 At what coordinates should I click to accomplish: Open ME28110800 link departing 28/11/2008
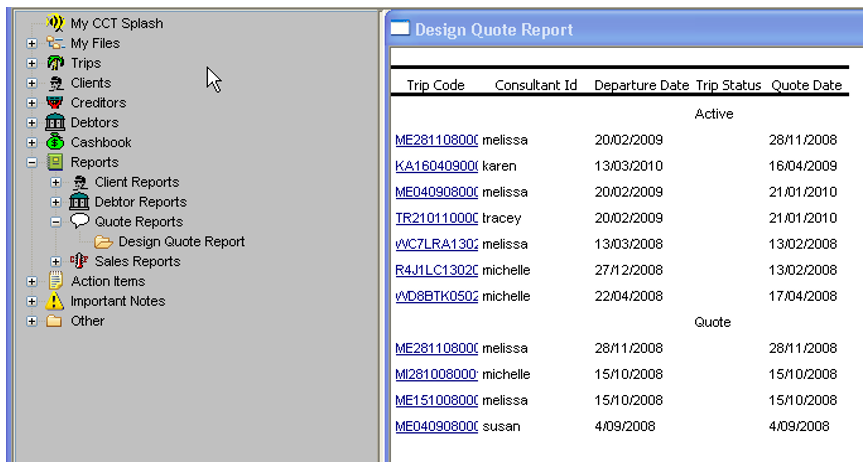pyautogui.click(x=436, y=348)
